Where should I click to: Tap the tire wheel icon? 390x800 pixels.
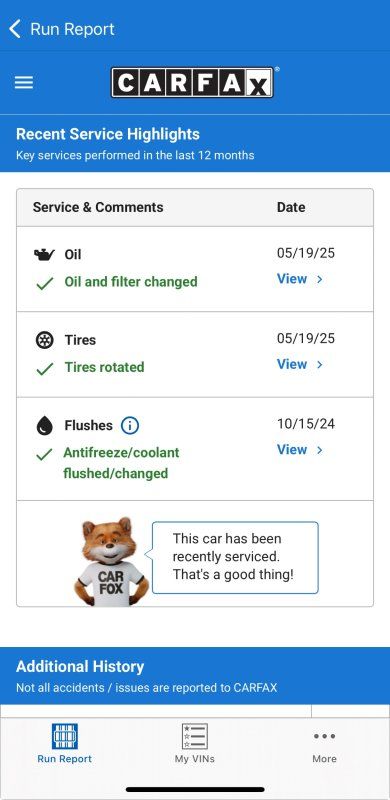tap(44, 340)
